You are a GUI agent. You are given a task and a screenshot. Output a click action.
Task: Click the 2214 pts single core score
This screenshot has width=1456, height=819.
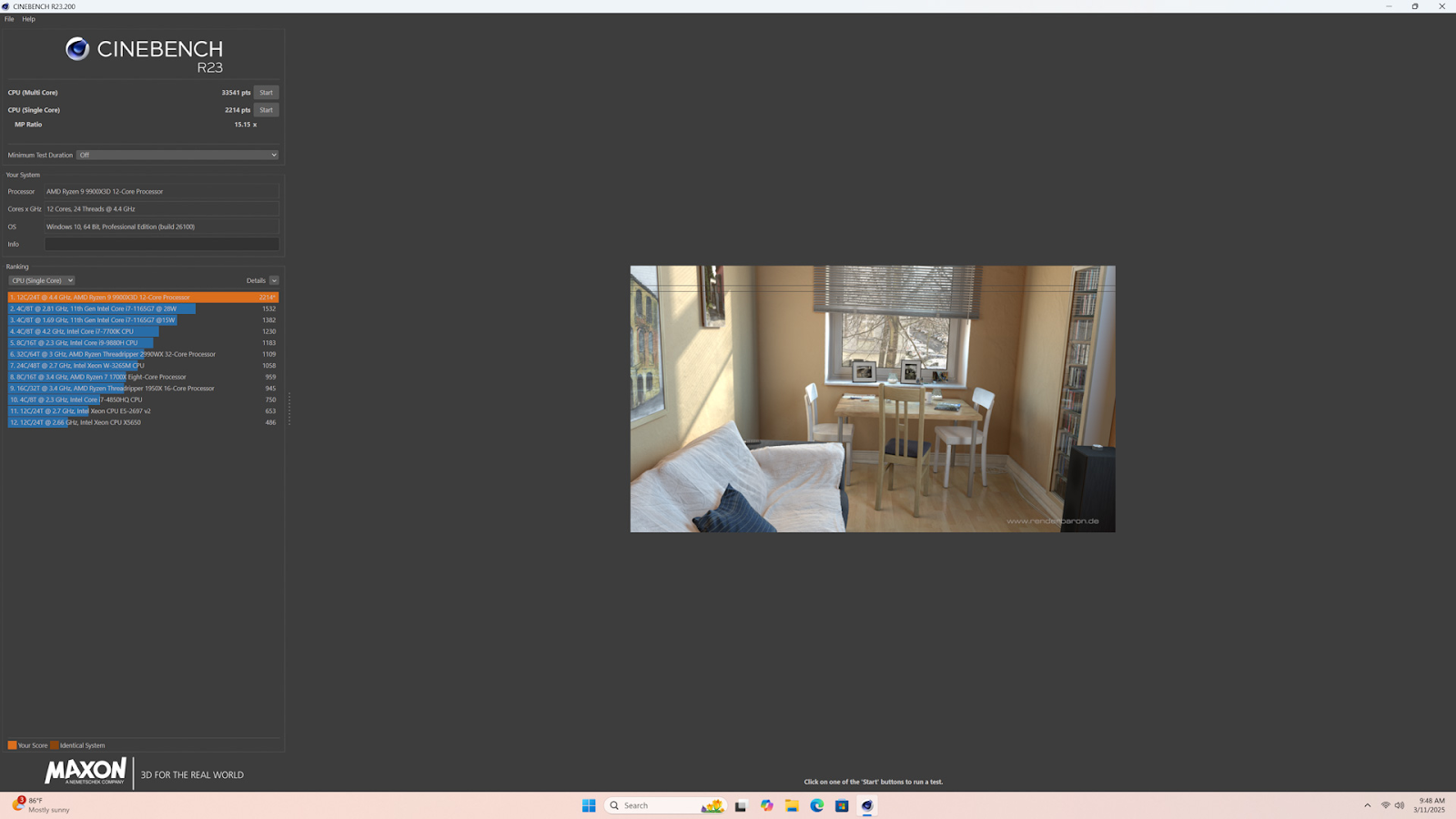coord(238,110)
